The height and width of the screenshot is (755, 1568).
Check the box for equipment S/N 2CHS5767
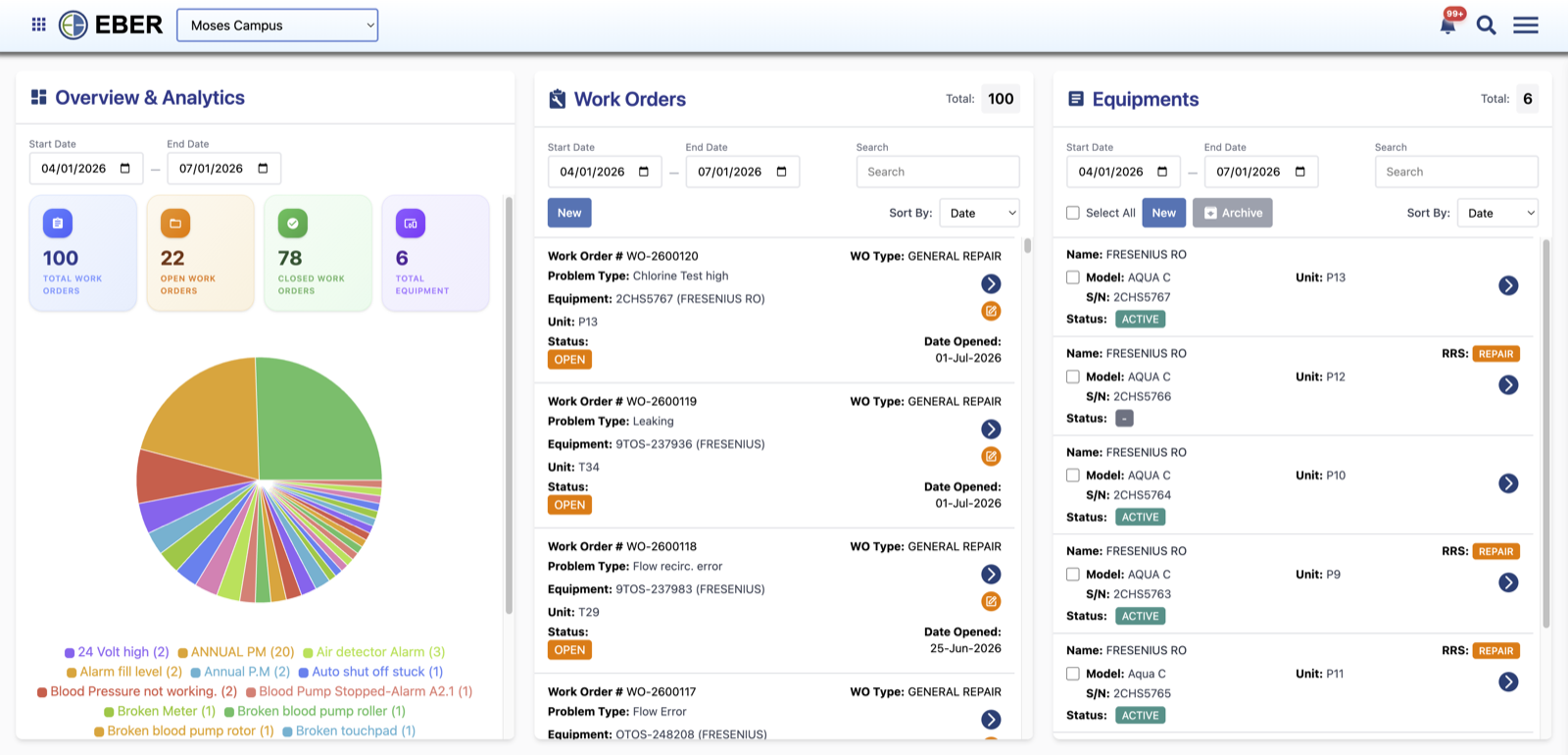(1073, 277)
